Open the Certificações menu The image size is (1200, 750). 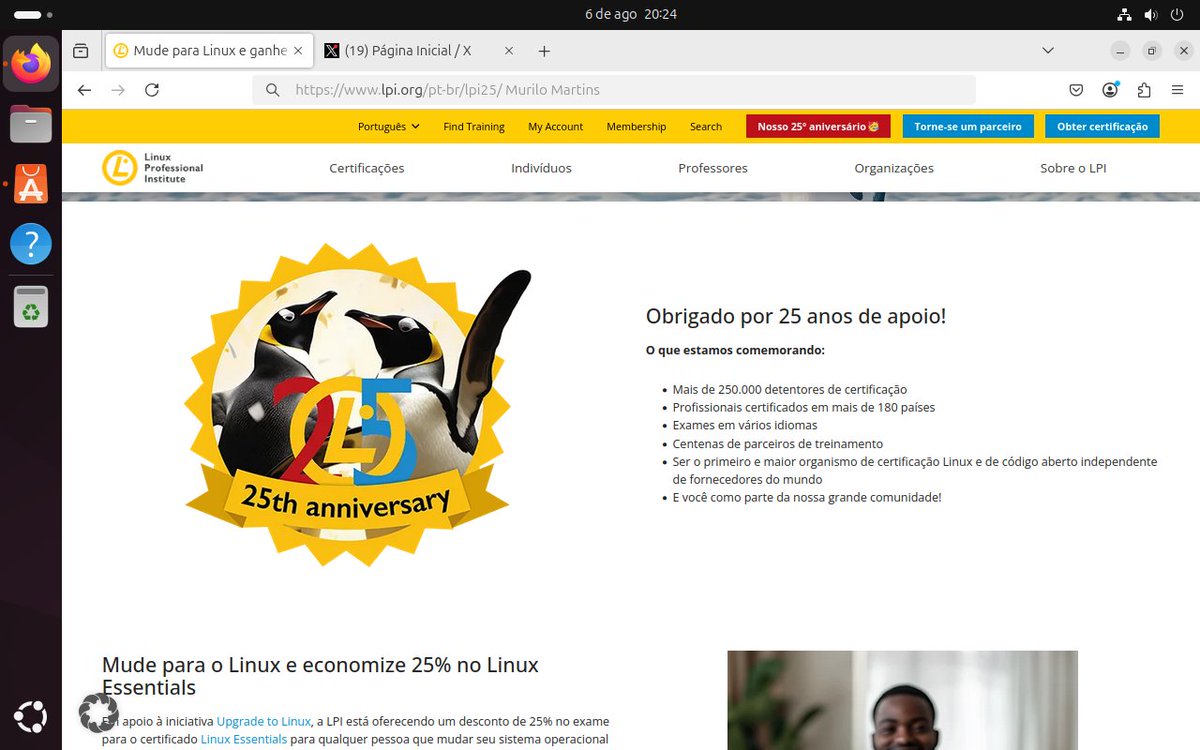click(367, 168)
